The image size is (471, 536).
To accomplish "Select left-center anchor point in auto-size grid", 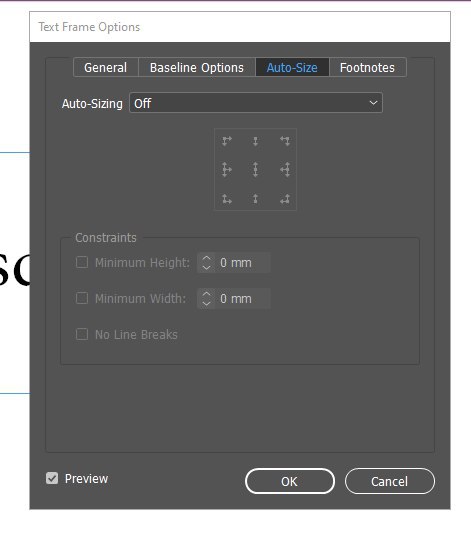I will pos(227,170).
